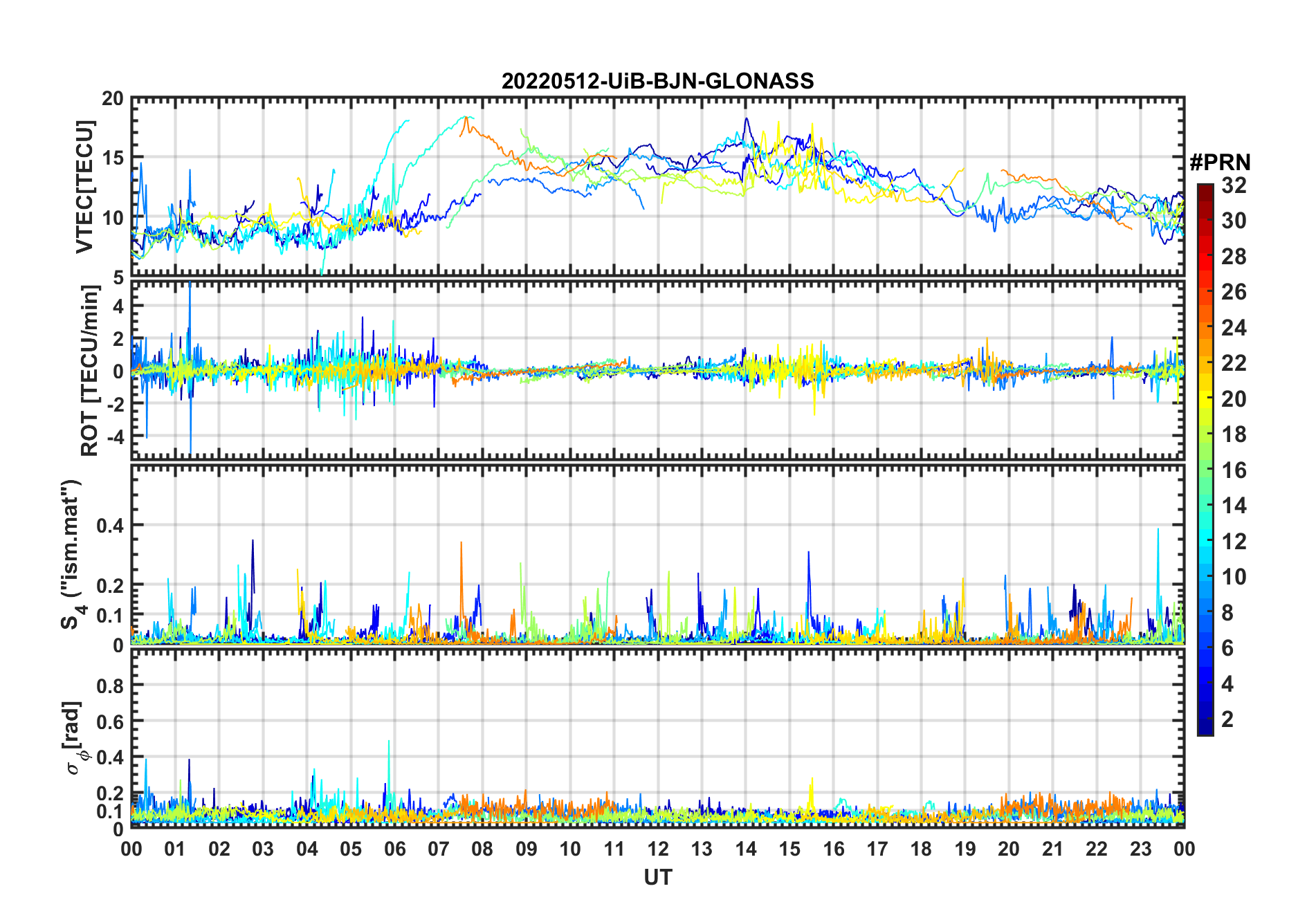Select sigma-phi axis tick value 0.6

click(110, 721)
